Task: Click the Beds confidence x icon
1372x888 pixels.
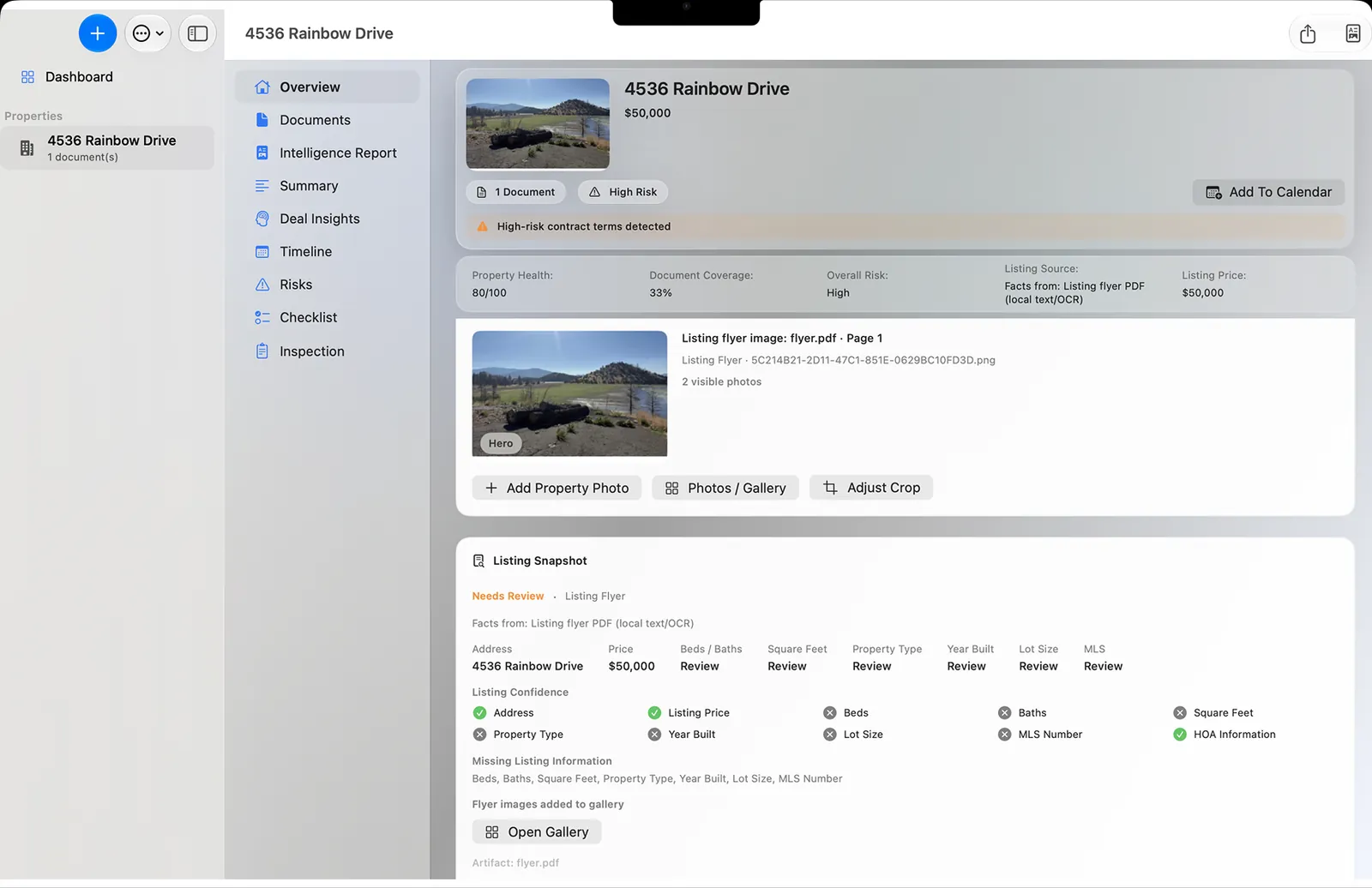Action: 829,713
